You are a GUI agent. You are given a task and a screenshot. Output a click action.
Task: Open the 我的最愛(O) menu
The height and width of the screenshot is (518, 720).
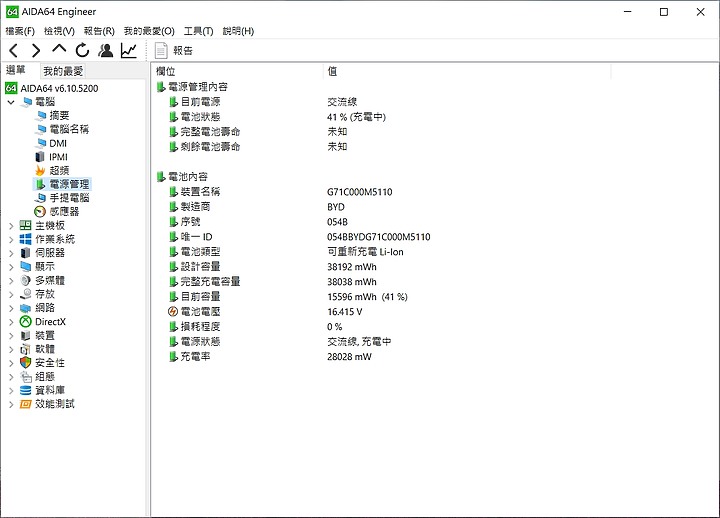(x=149, y=31)
